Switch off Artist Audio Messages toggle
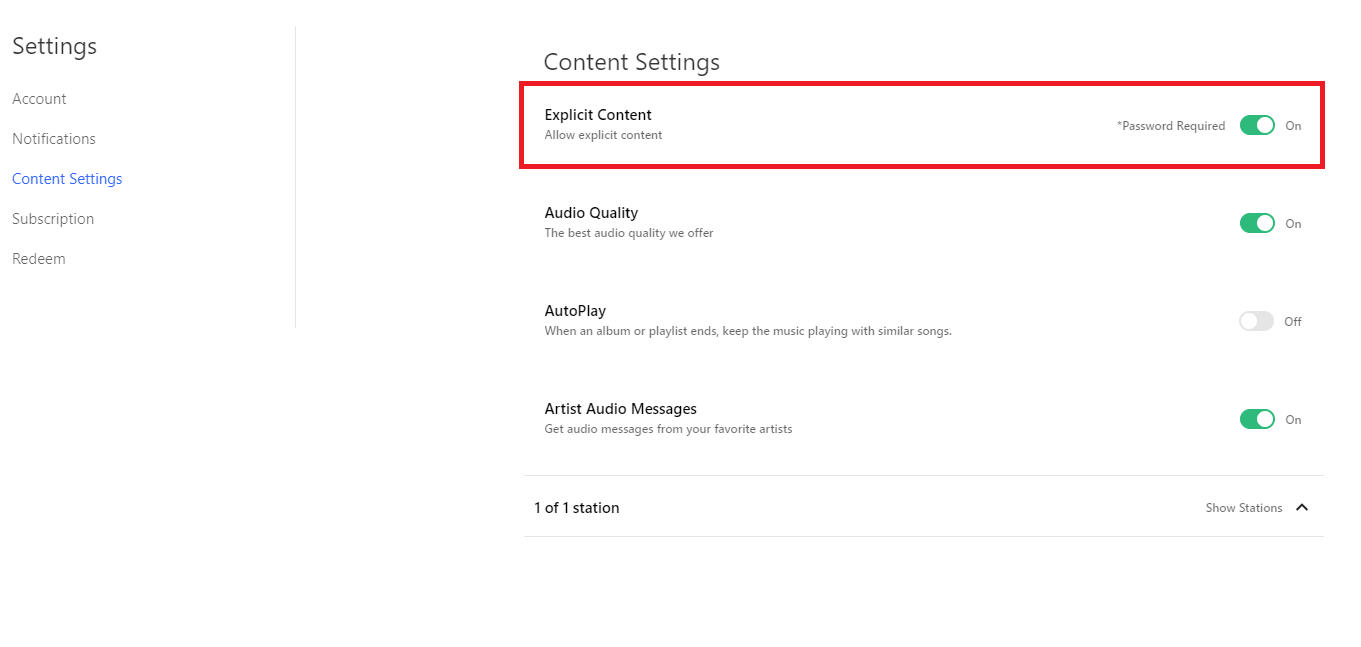 1257,419
